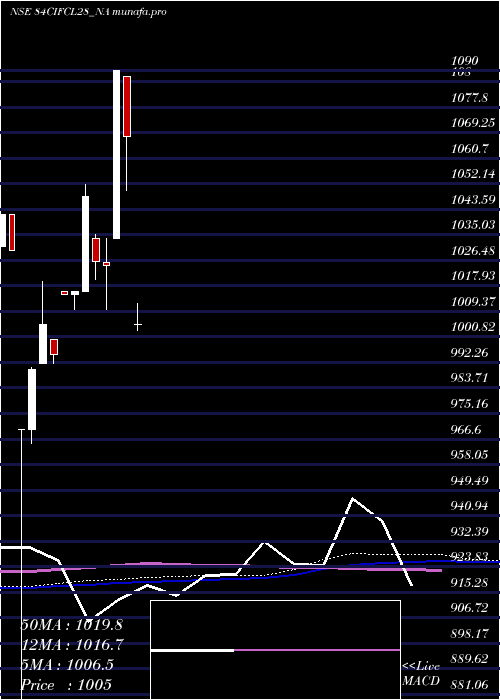The height and width of the screenshot is (700, 500).
Task: Click the white candle spanning 966 to 983
Action: [x=32, y=400]
